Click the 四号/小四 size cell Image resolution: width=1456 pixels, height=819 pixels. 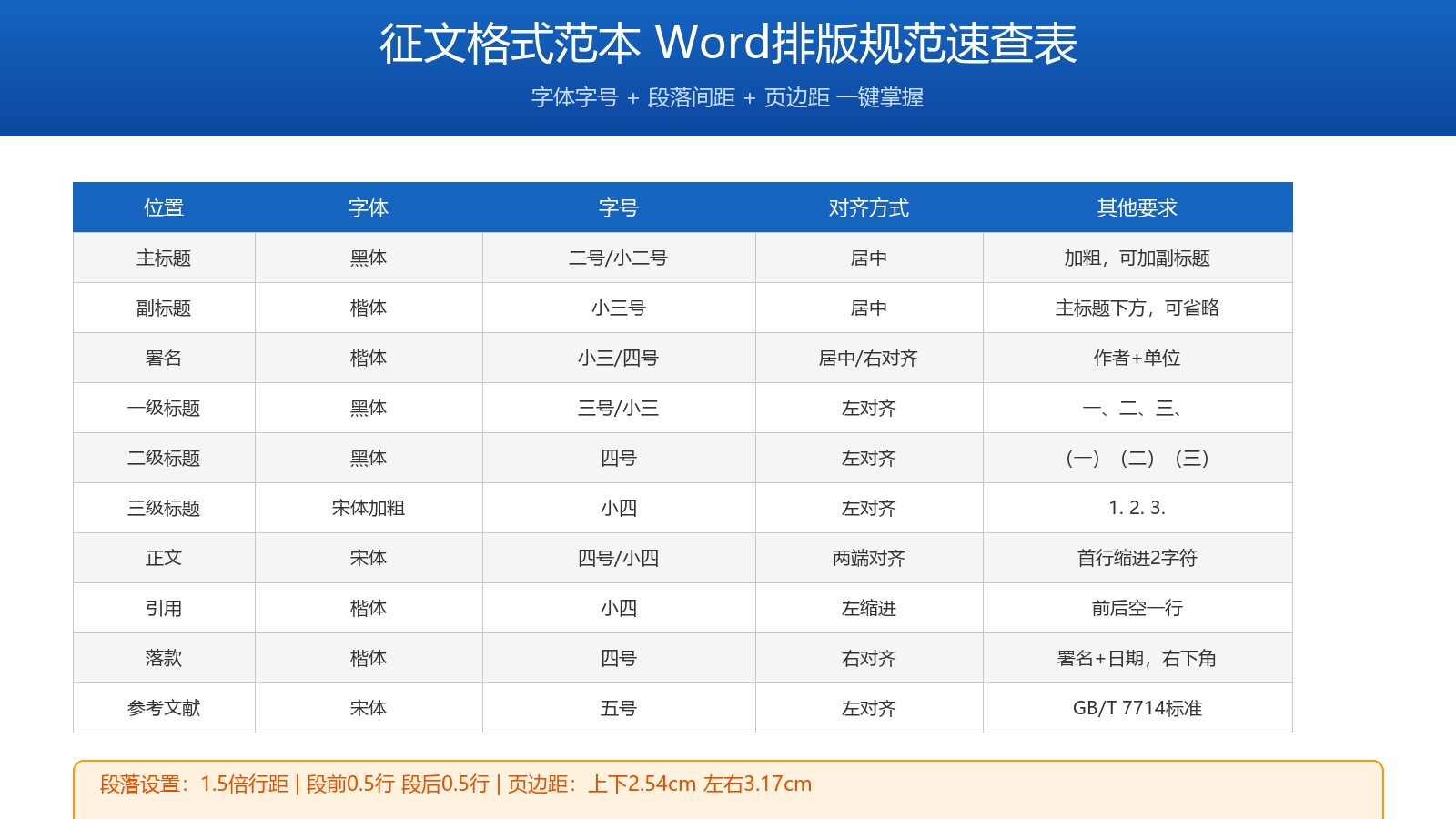(x=619, y=558)
